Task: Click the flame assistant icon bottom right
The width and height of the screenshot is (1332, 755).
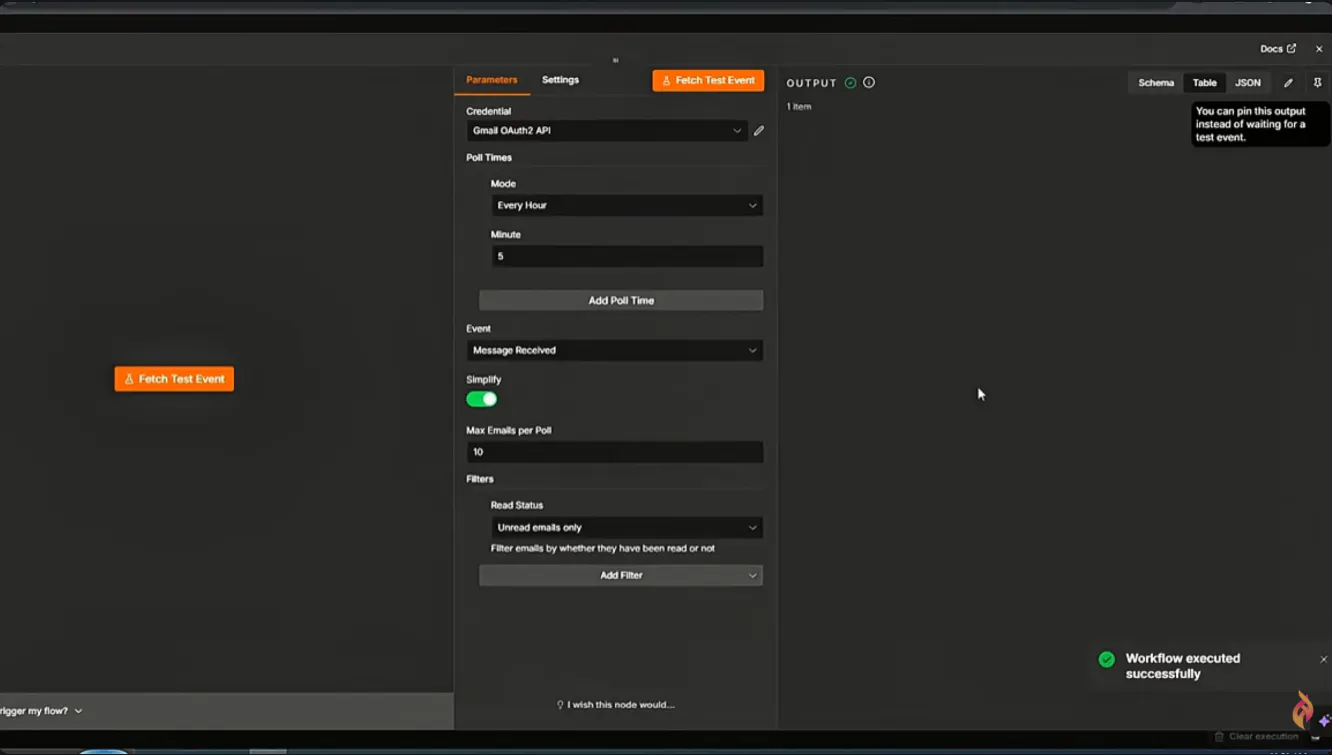Action: (1302, 710)
